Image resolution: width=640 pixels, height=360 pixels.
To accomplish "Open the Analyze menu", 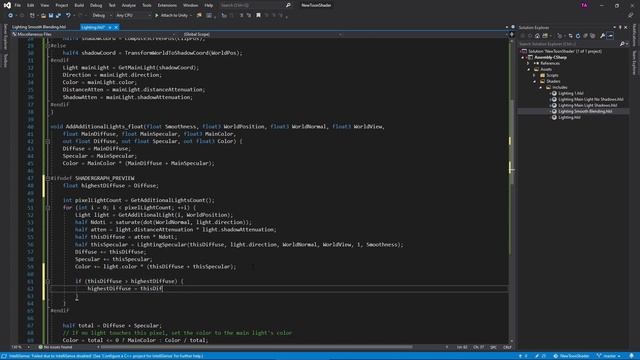I will 129,5.
